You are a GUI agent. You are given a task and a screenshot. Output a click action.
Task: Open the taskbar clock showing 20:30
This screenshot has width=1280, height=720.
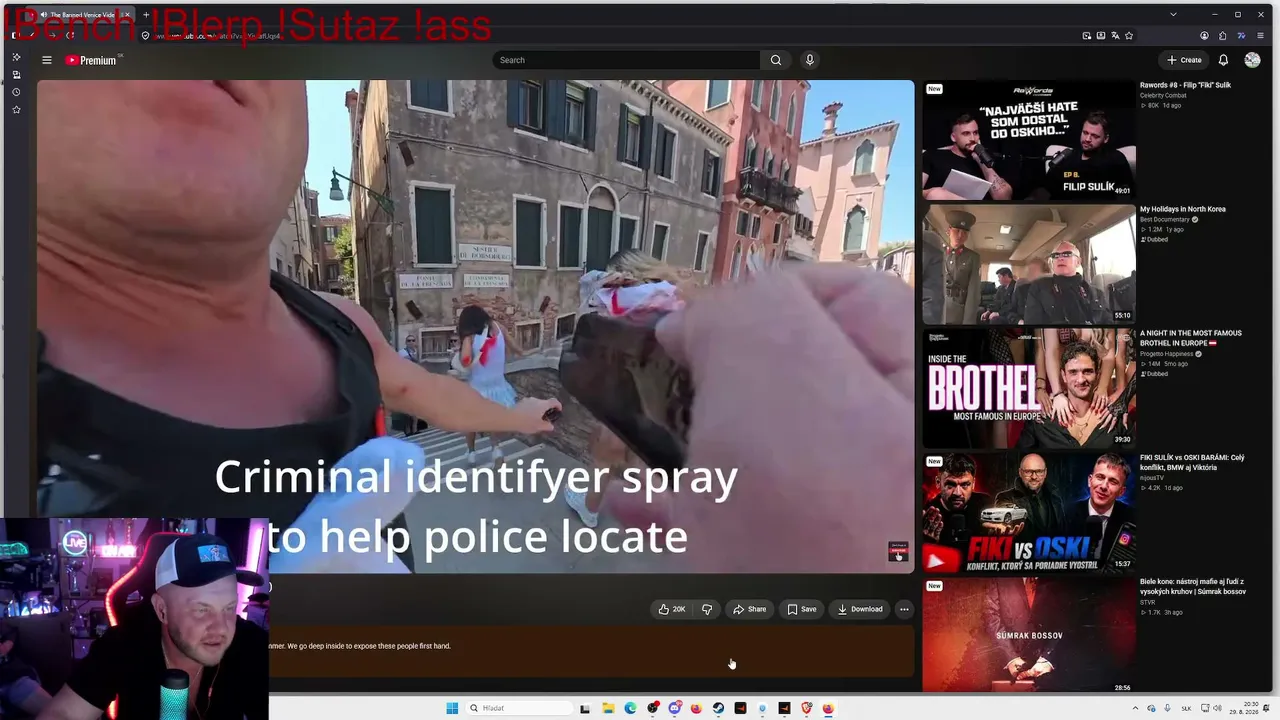pyautogui.click(x=1243, y=708)
